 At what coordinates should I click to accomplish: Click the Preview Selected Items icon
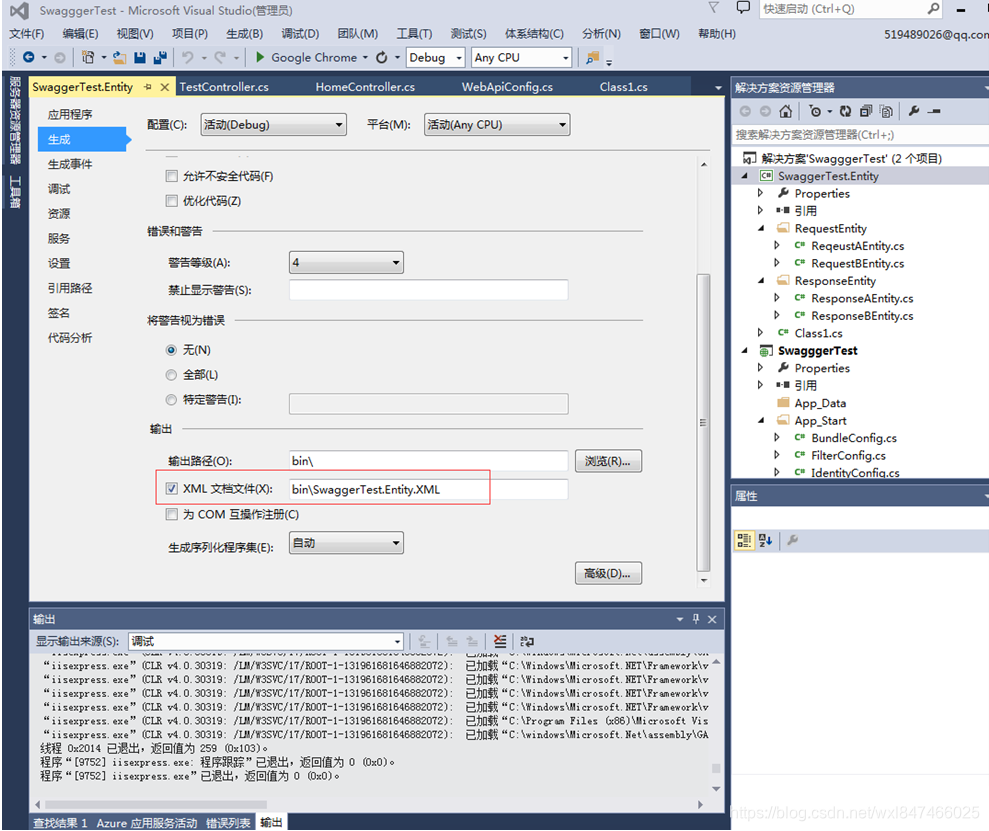935,111
